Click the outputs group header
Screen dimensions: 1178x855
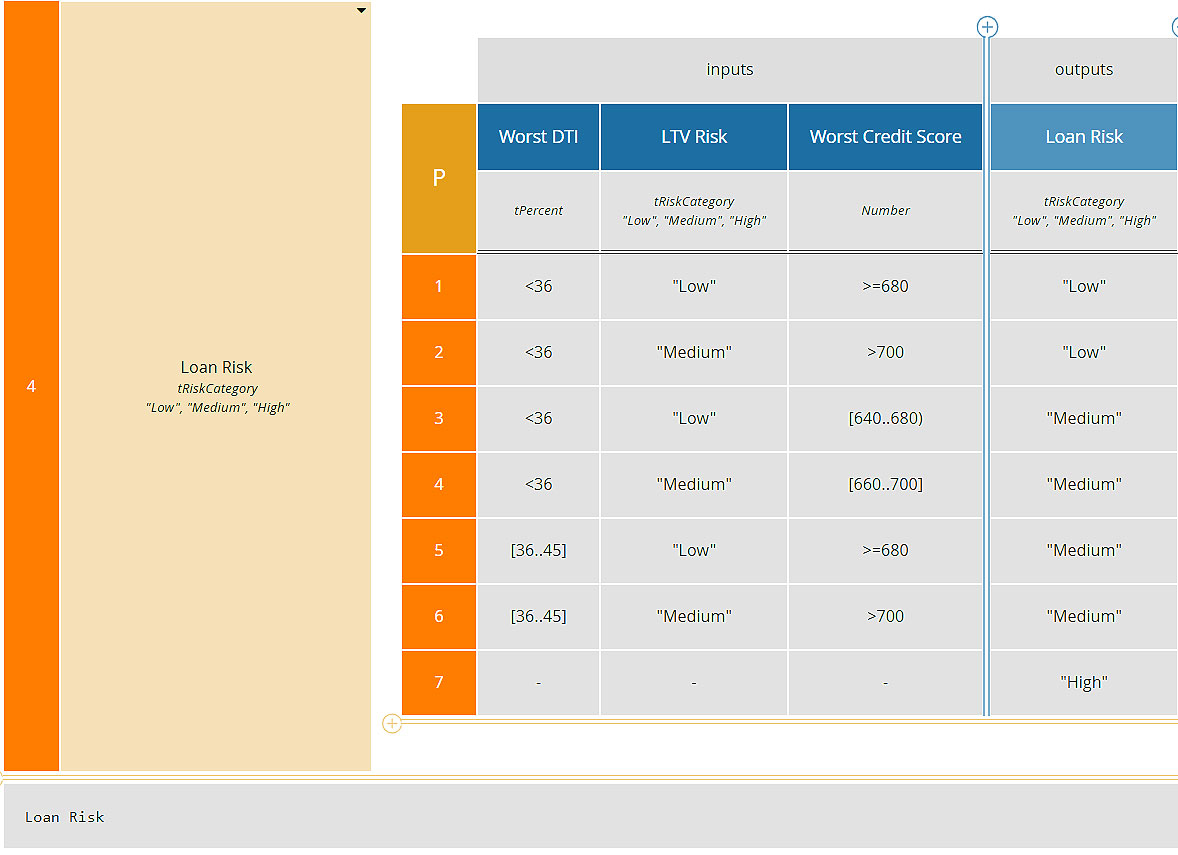(x=1084, y=70)
